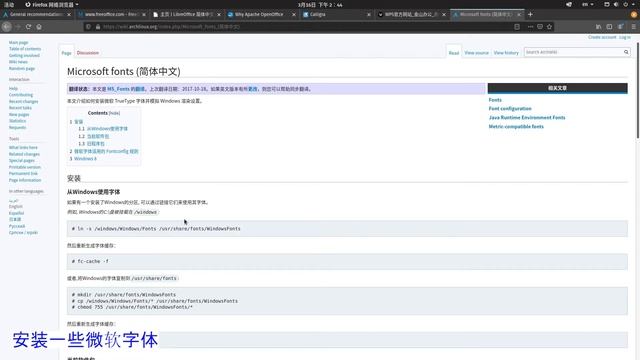Click the Pocket save icon
The image size is (640, 360).
540,27
